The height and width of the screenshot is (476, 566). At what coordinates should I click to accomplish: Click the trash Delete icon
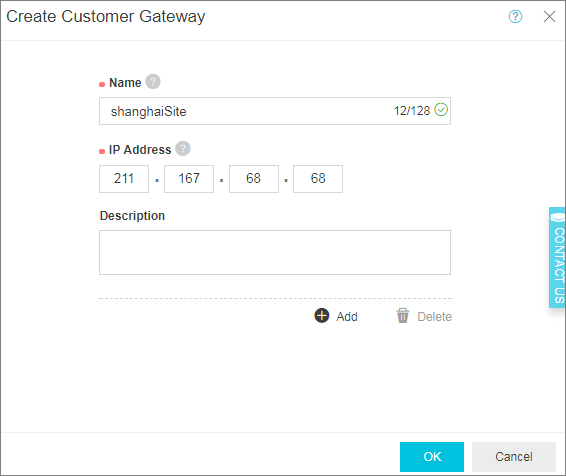pyautogui.click(x=402, y=315)
